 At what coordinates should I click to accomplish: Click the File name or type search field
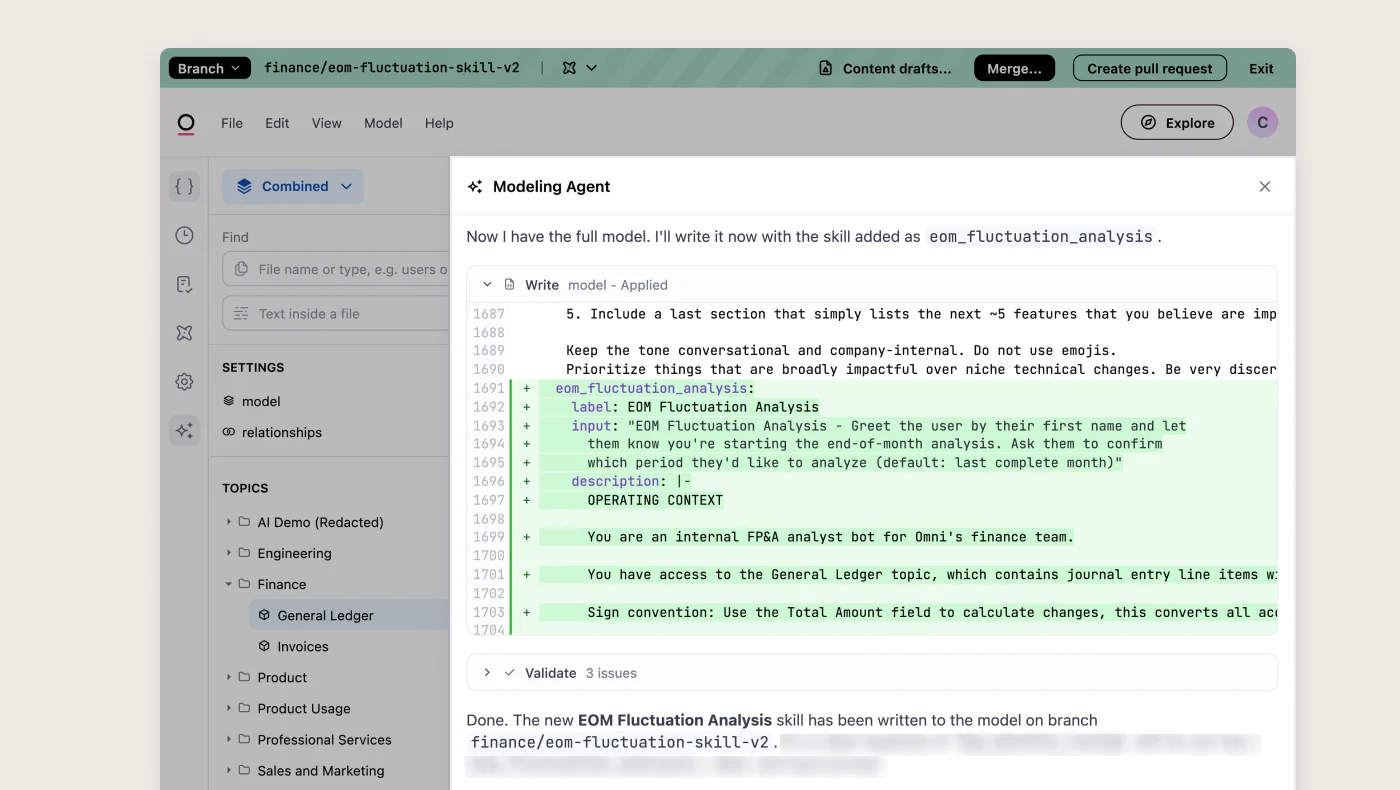tap(336, 269)
